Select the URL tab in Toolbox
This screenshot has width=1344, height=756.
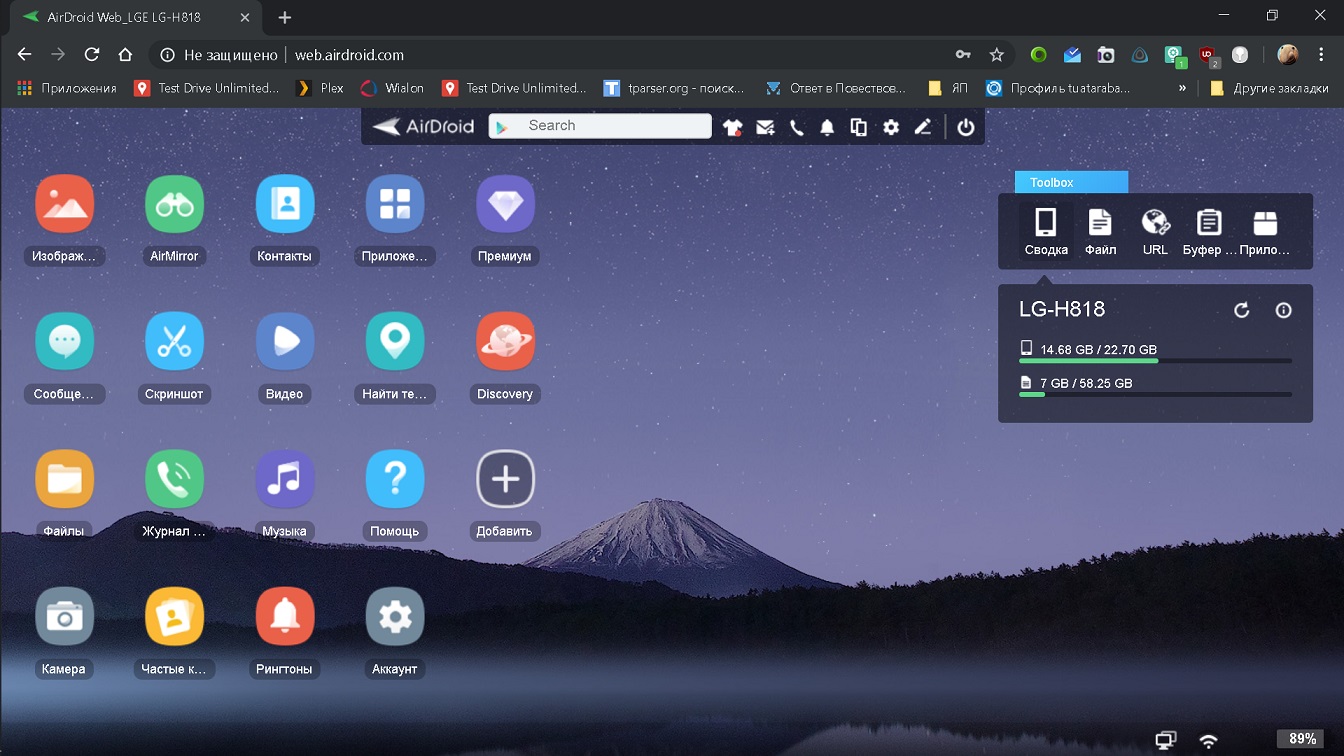point(1155,231)
